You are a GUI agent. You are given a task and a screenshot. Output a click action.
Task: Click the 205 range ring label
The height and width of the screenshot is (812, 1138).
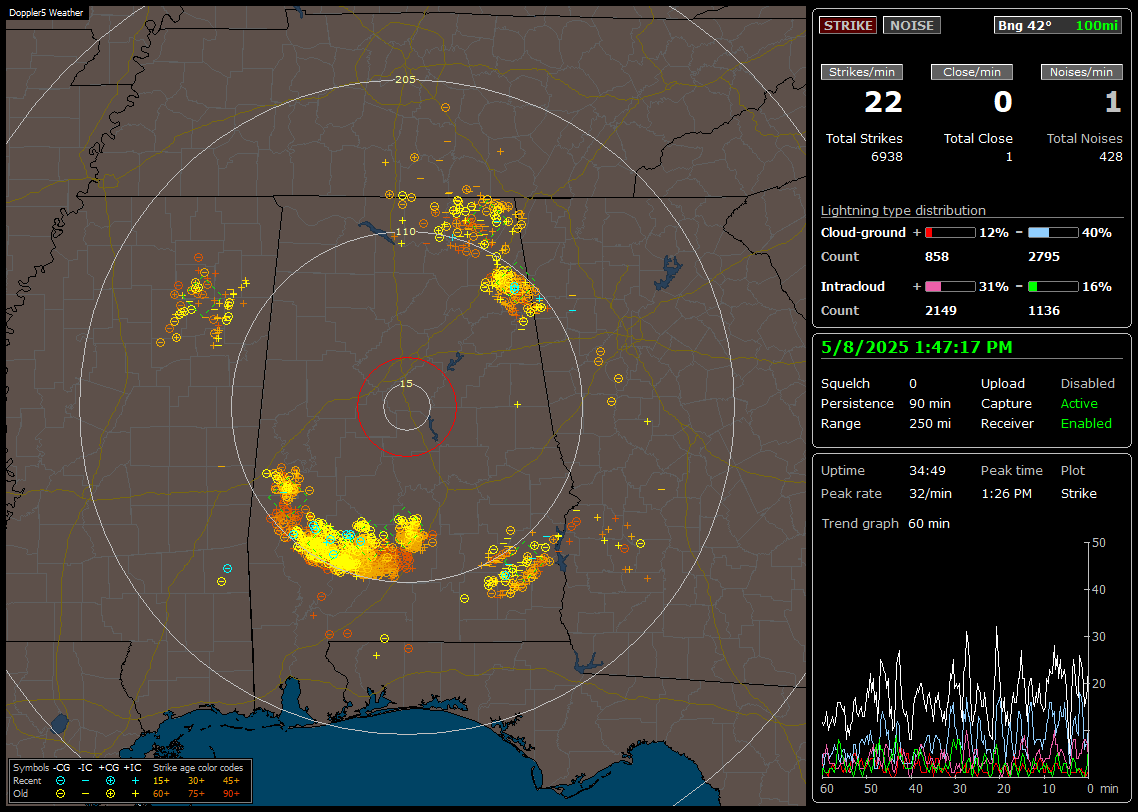(406, 80)
